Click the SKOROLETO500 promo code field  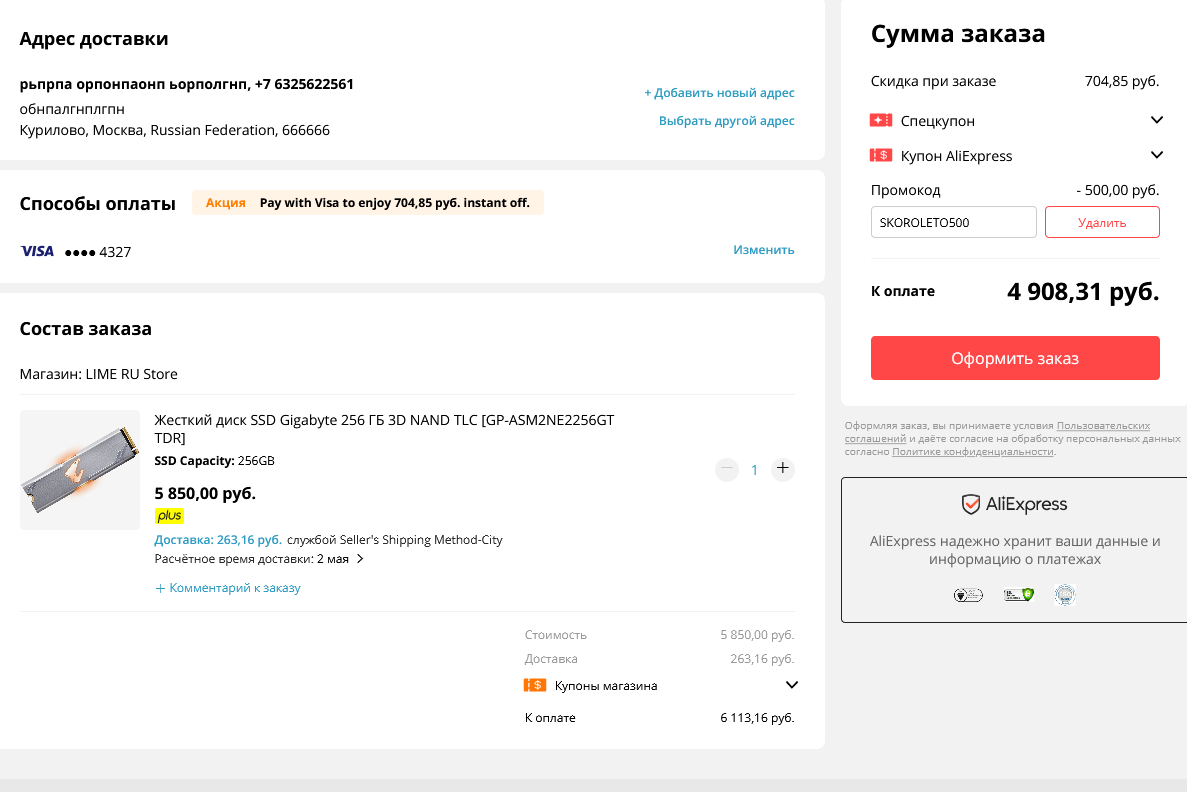click(953, 222)
